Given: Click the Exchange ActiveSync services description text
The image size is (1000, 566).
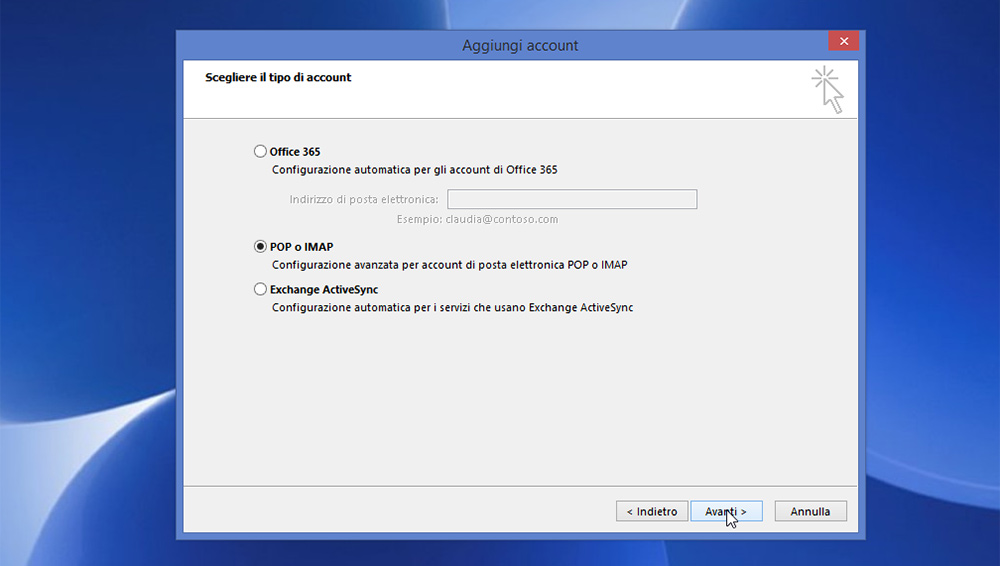Looking at the screenshot, I should 452,308.
